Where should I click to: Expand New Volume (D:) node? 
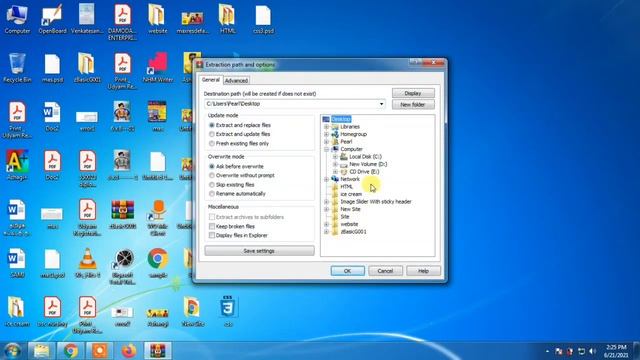coord(335,164)
